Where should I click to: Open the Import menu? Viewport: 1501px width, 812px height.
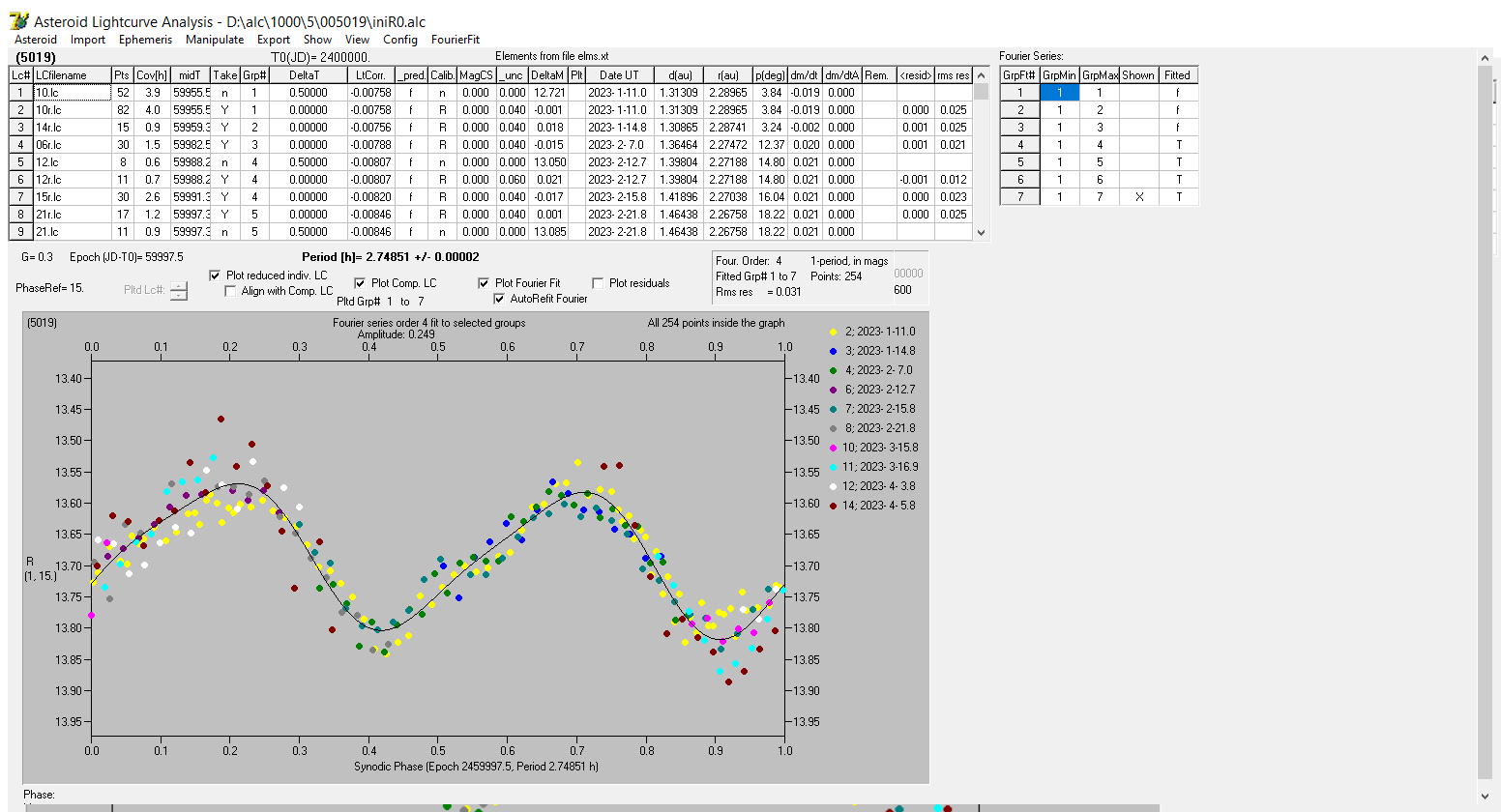(88, 40)
